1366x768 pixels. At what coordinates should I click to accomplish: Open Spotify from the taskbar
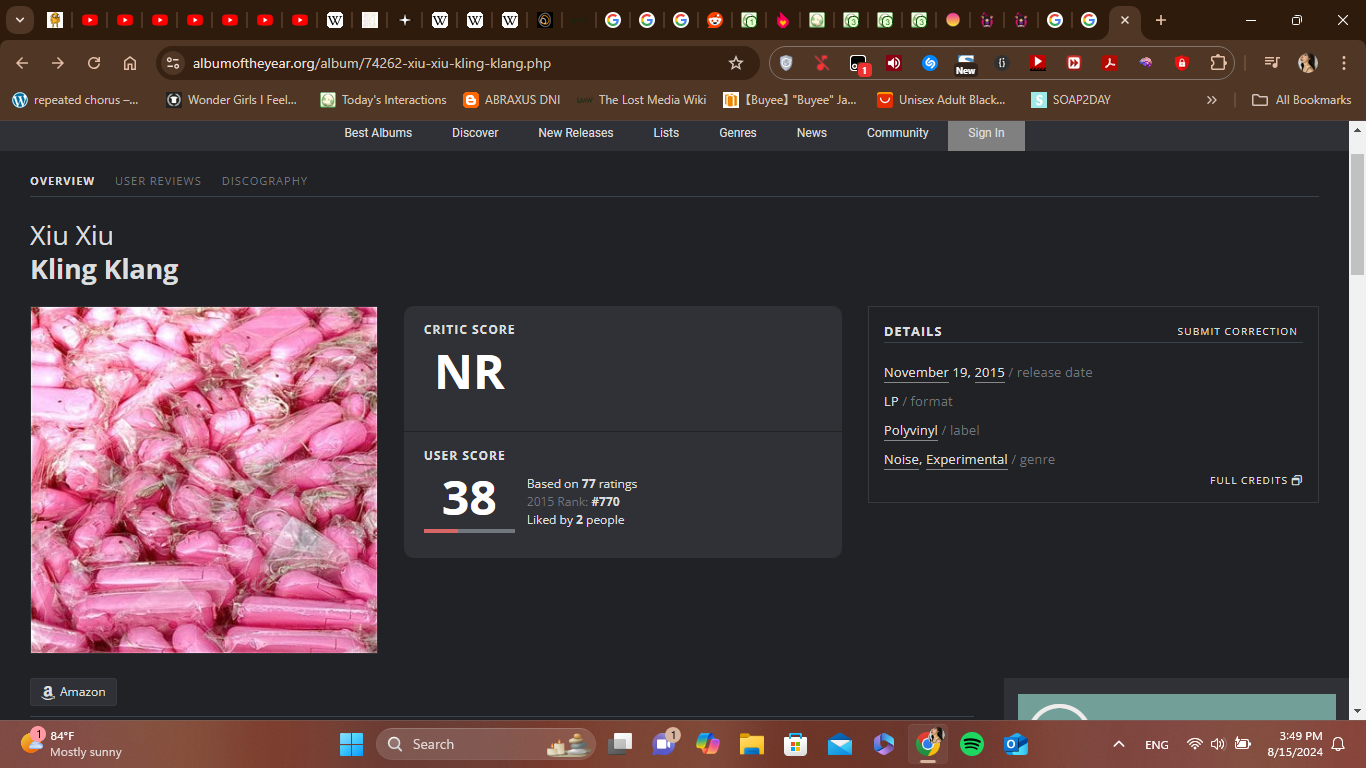[x=971, y=744]
